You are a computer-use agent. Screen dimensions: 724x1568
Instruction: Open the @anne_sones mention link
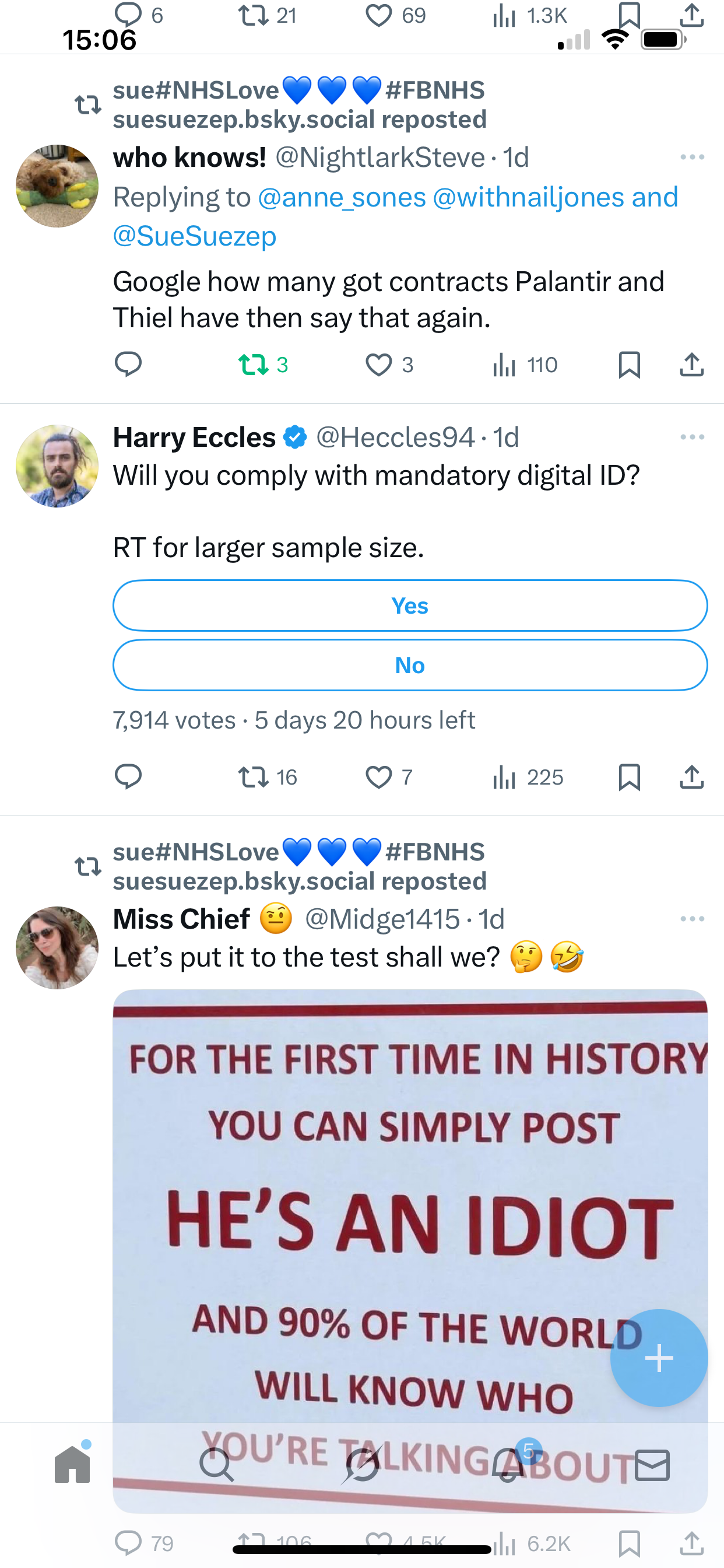click(342, 197)
